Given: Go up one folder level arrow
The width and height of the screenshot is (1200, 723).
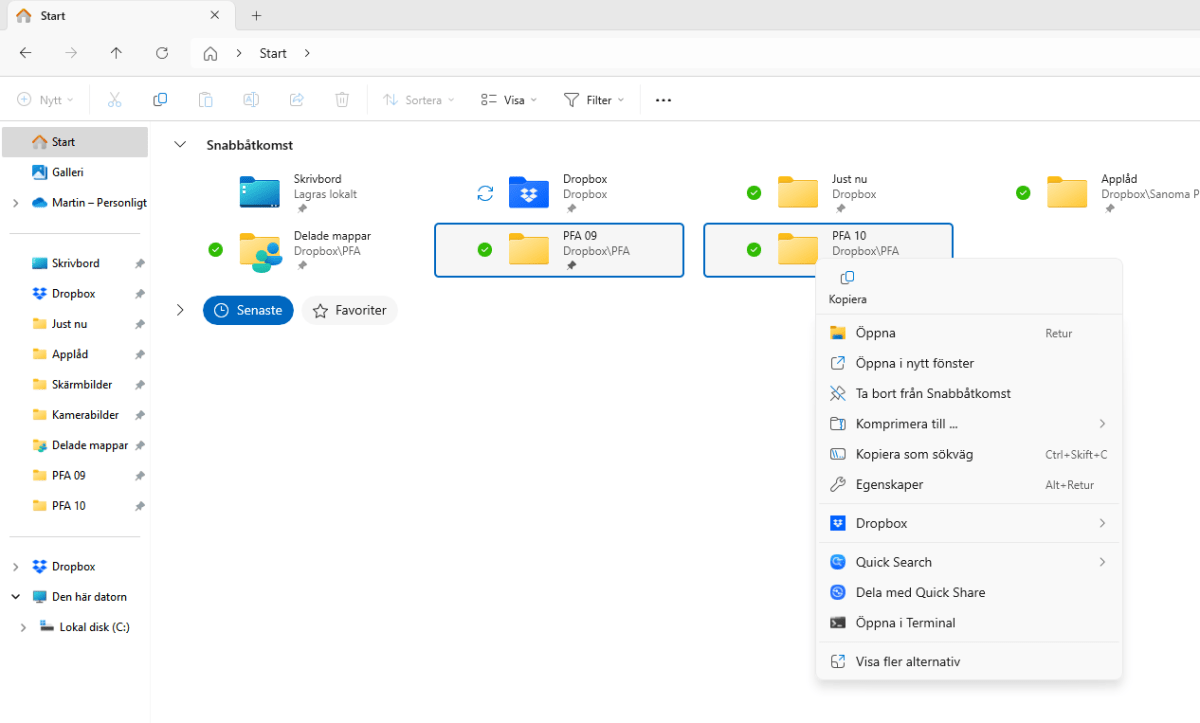Looking at the screenshot, I should (116, 54).
